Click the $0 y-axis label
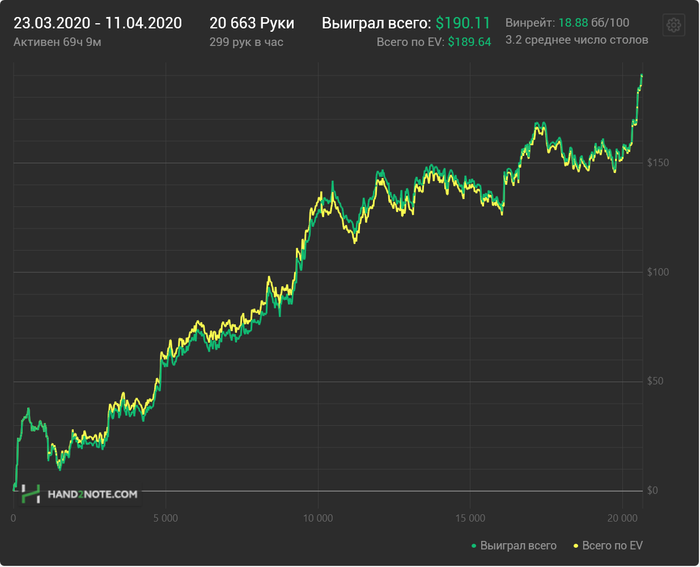The image size is (700, 567). coord(653,491)
